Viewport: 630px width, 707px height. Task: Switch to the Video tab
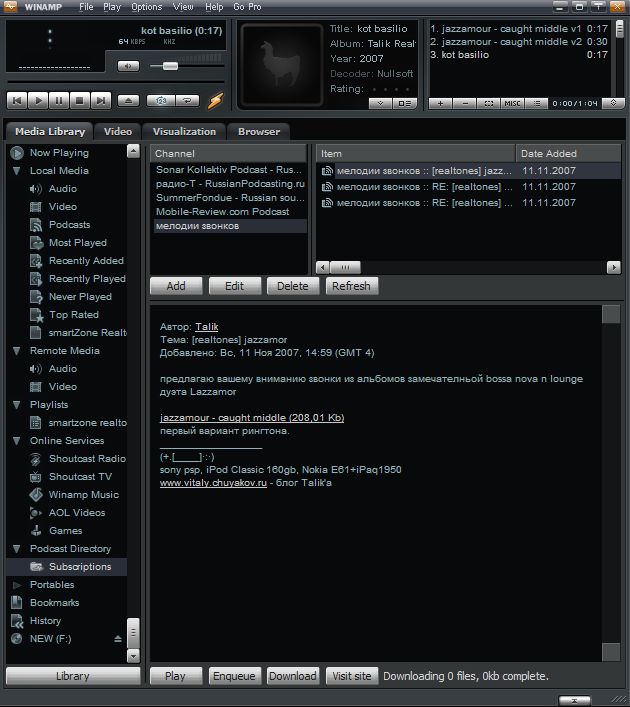(118, 131)
